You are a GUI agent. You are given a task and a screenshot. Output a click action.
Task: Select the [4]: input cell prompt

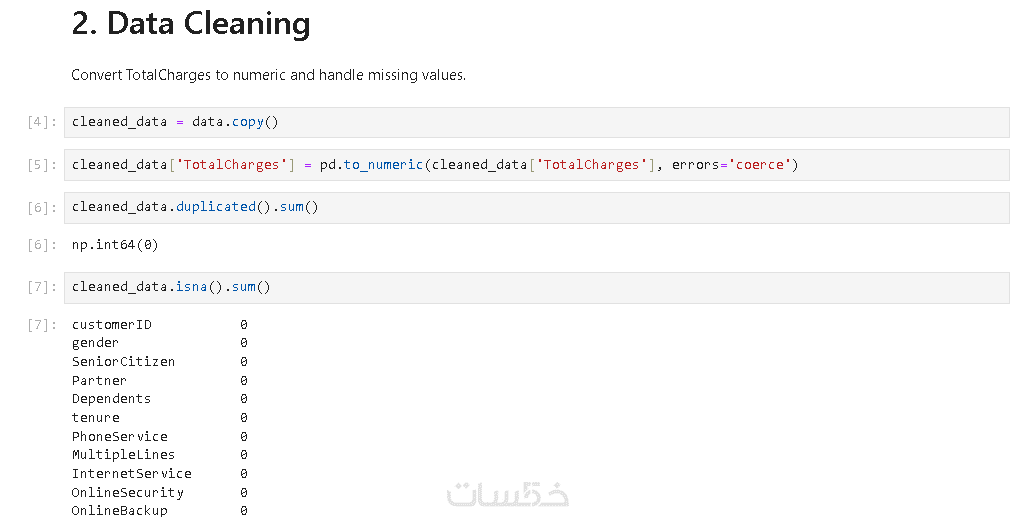[42, 122]
